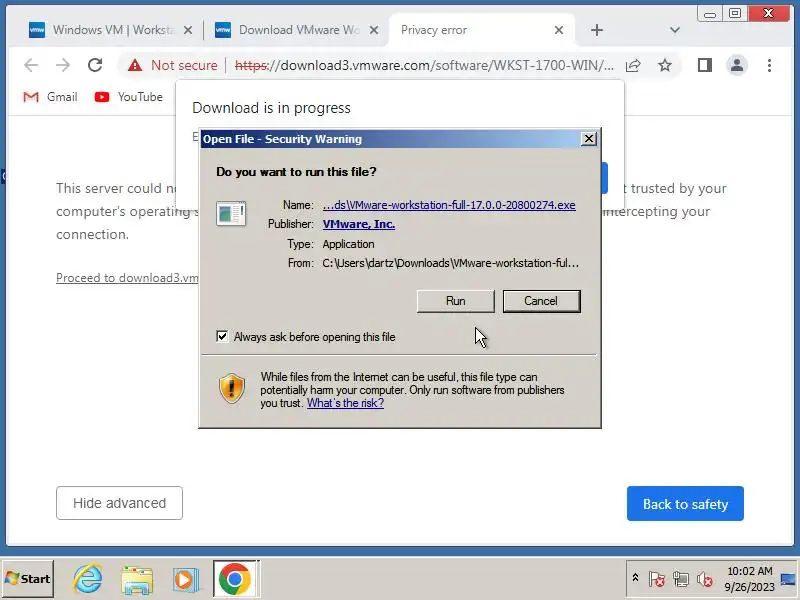
Task: Bookmark this page with the star icon
Action: click(x=664, y=65)
